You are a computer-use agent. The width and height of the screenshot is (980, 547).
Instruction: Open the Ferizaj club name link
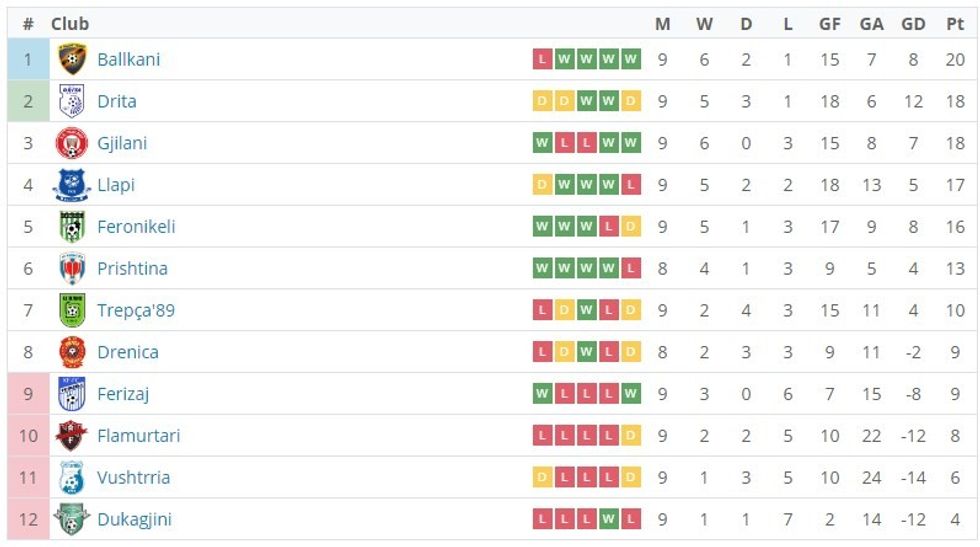pyautogui.click(x=123, y=394)
